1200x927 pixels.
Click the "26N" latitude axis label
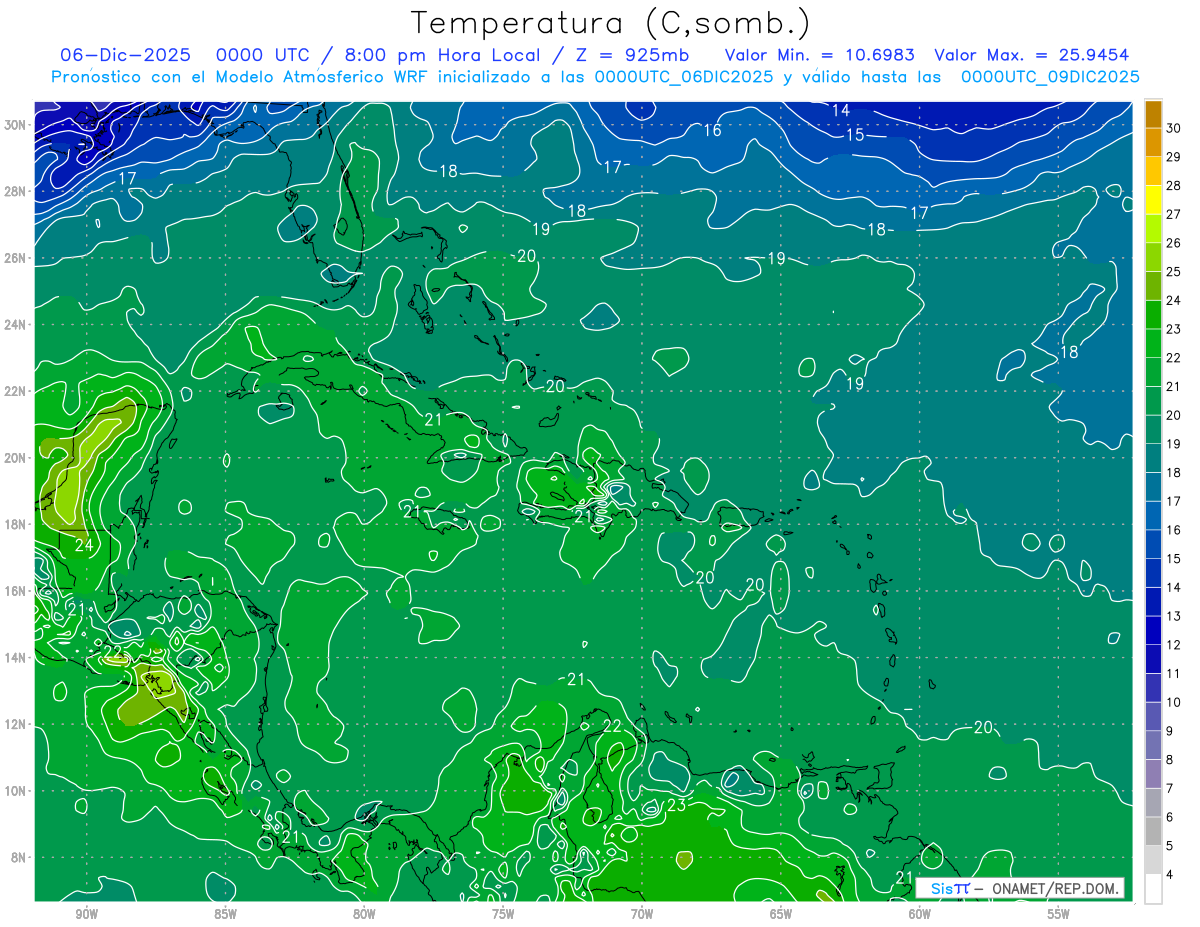(15, 258)
